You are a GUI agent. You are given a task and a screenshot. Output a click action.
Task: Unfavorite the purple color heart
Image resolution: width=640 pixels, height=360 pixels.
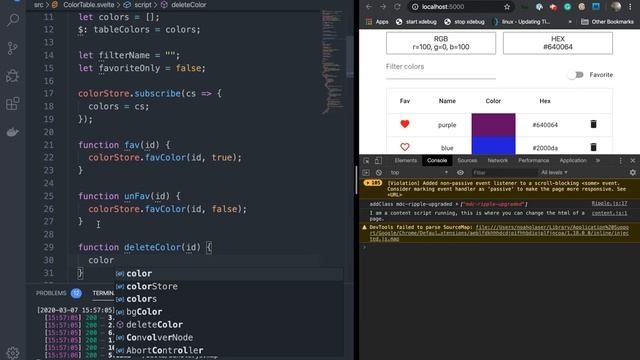(404, 124)
